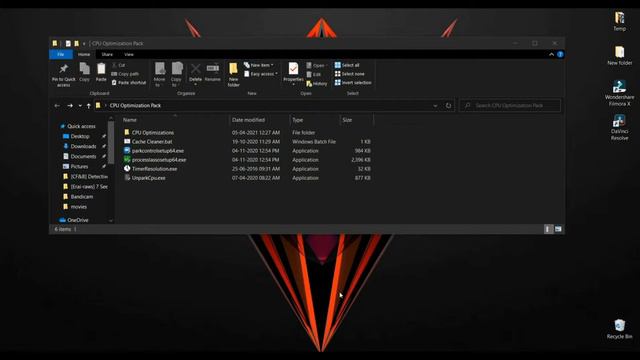Switch to Details view button
The image size is (640, 360).
pyautogui.click(x=548, y=229)
